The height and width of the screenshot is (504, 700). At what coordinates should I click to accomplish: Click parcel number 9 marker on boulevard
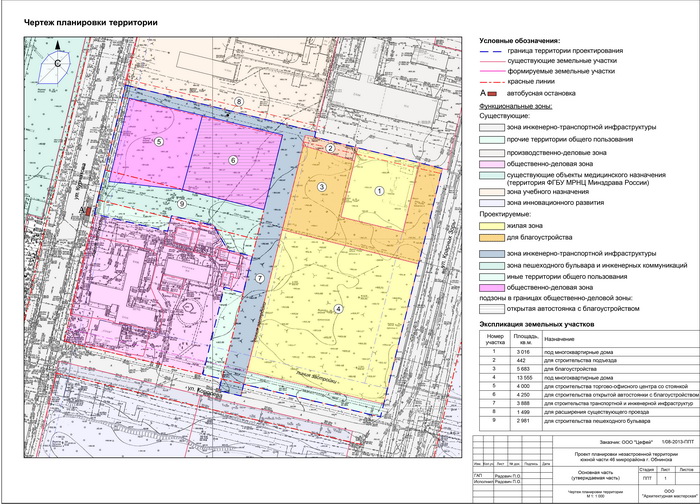(180, 204)
